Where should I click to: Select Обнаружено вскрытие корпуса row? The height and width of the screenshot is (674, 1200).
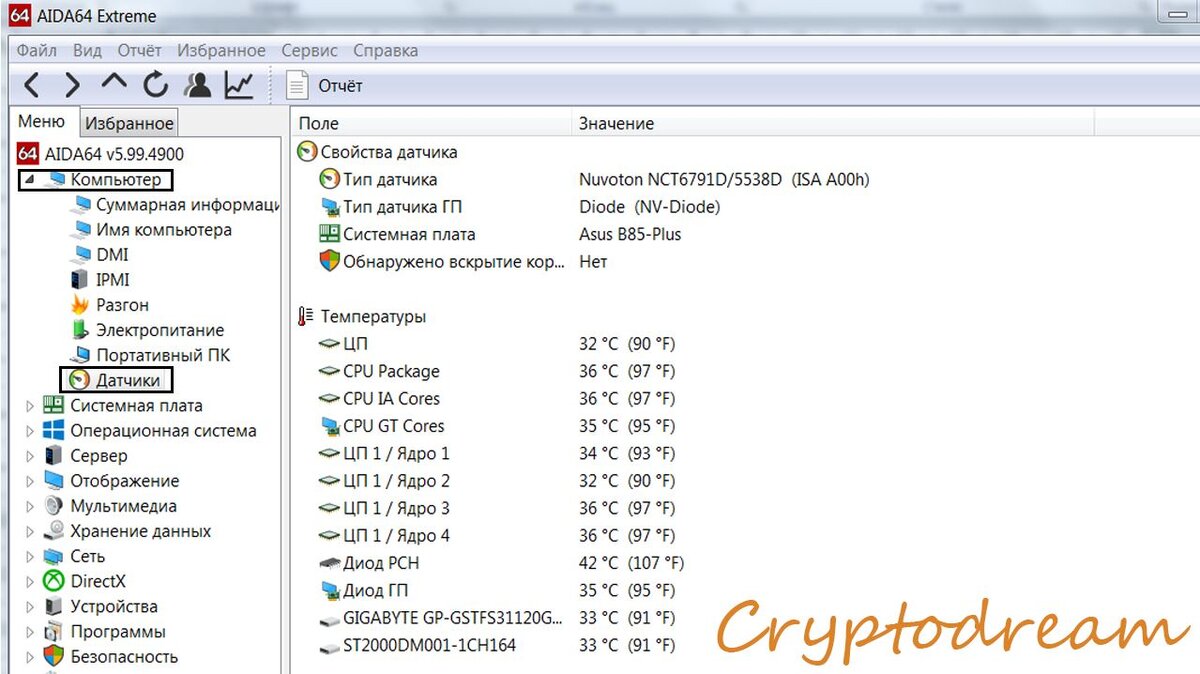(x=463, y=262)
